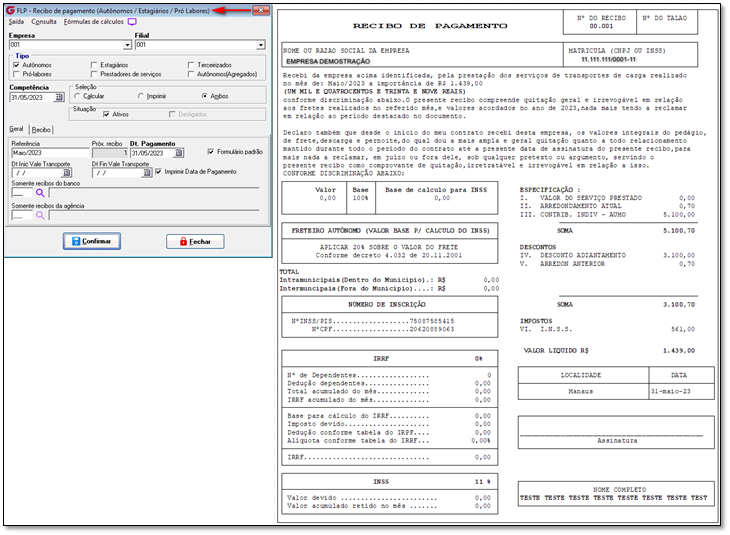Enable the Terceirizados checkbox

pos(191,65)
